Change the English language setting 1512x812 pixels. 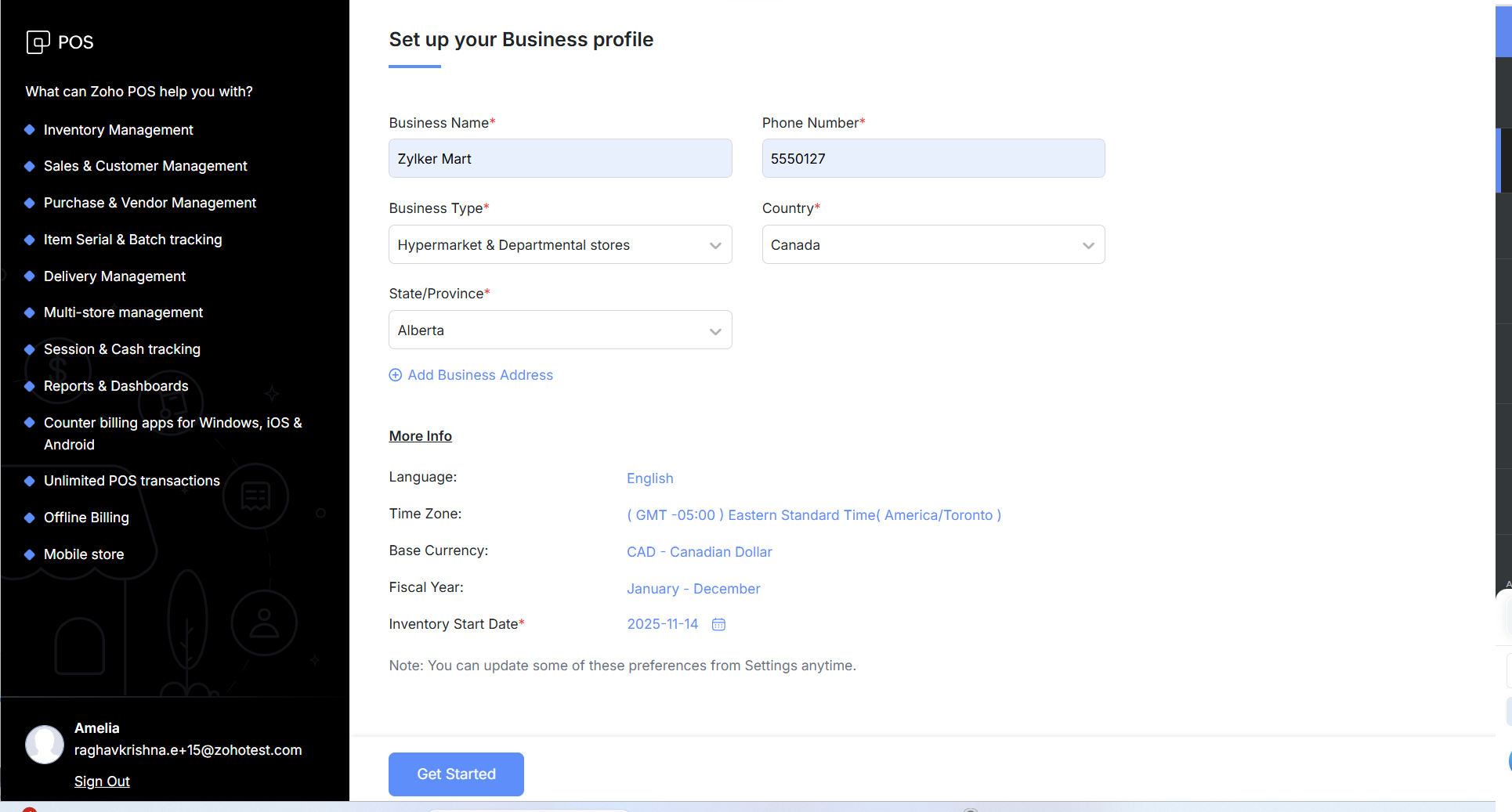pyautogui.click(x=649, y=478)
